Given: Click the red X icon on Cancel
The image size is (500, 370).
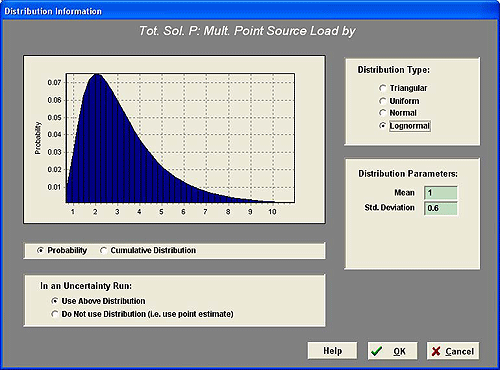Looking at the screenshot, I should tap(436, 351).
